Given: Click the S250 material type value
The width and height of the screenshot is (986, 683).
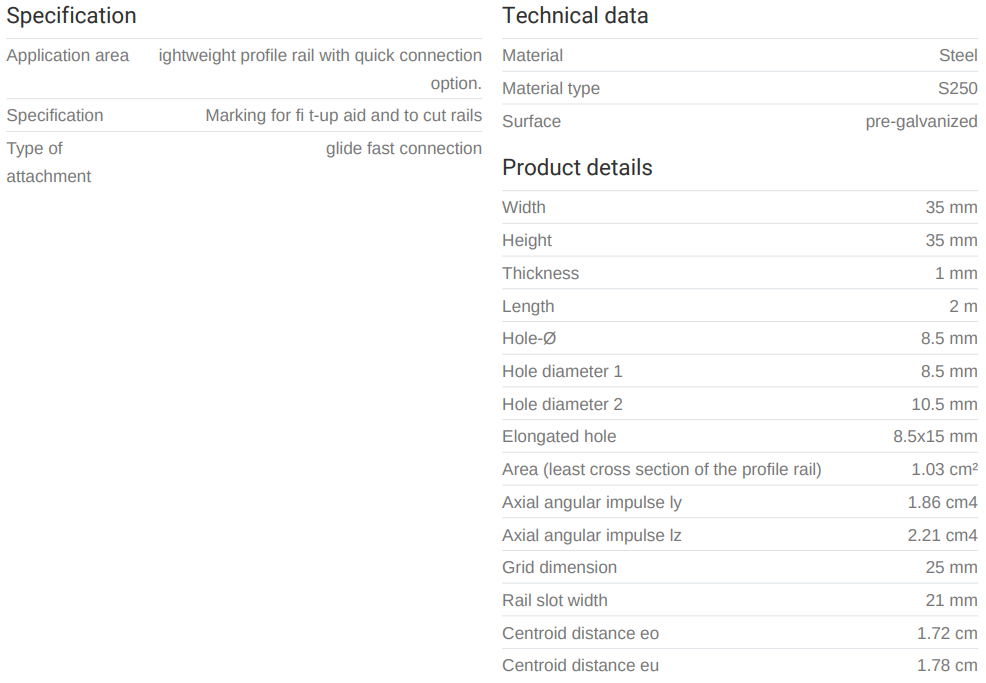Looking at the screenshot, I should (x=957, y=89).
